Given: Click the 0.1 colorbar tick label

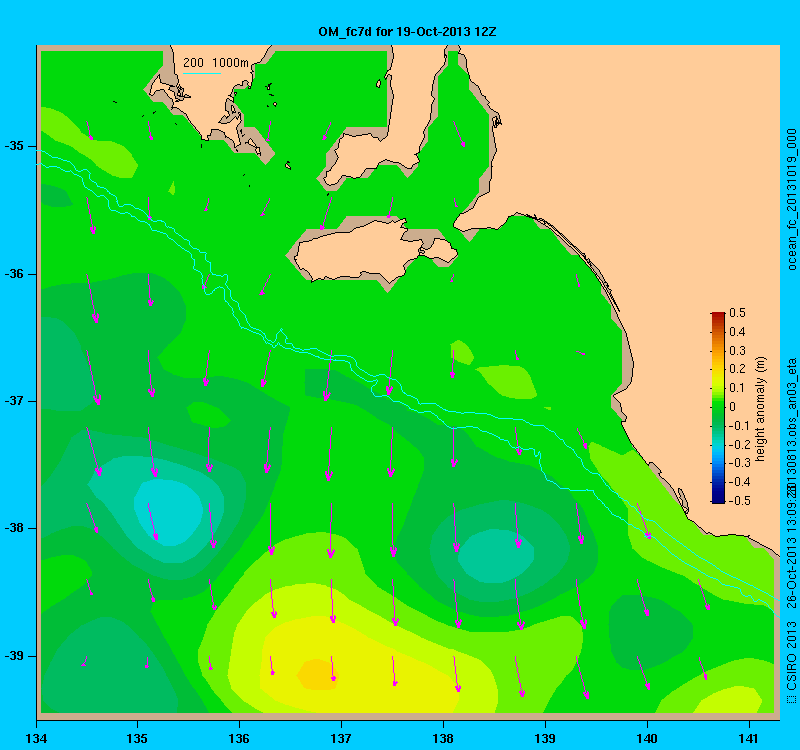Looking at the screenshot, I should [737, 388].
